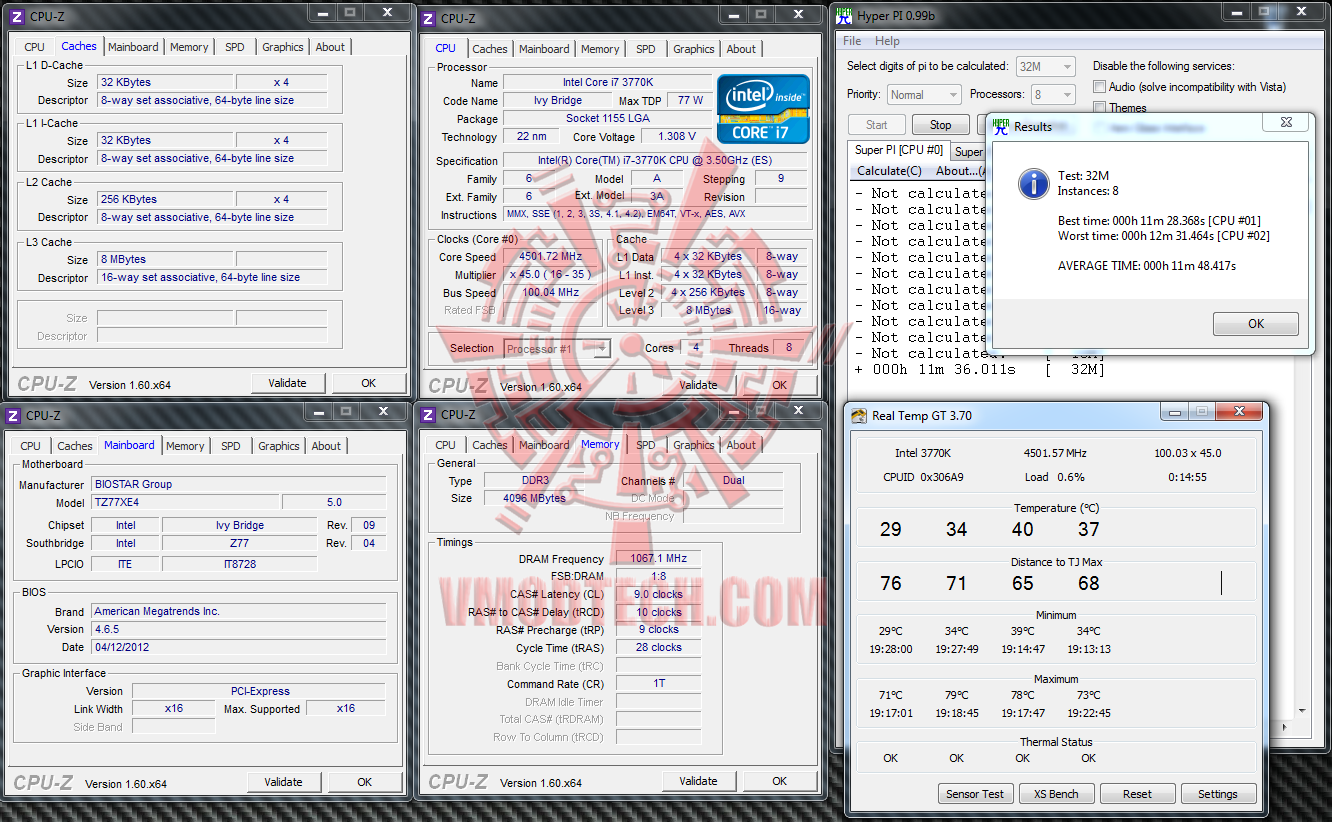
Task: Open SPD tab in the motherboard-details CPU-Z window
Action: [x=231, y=446]
